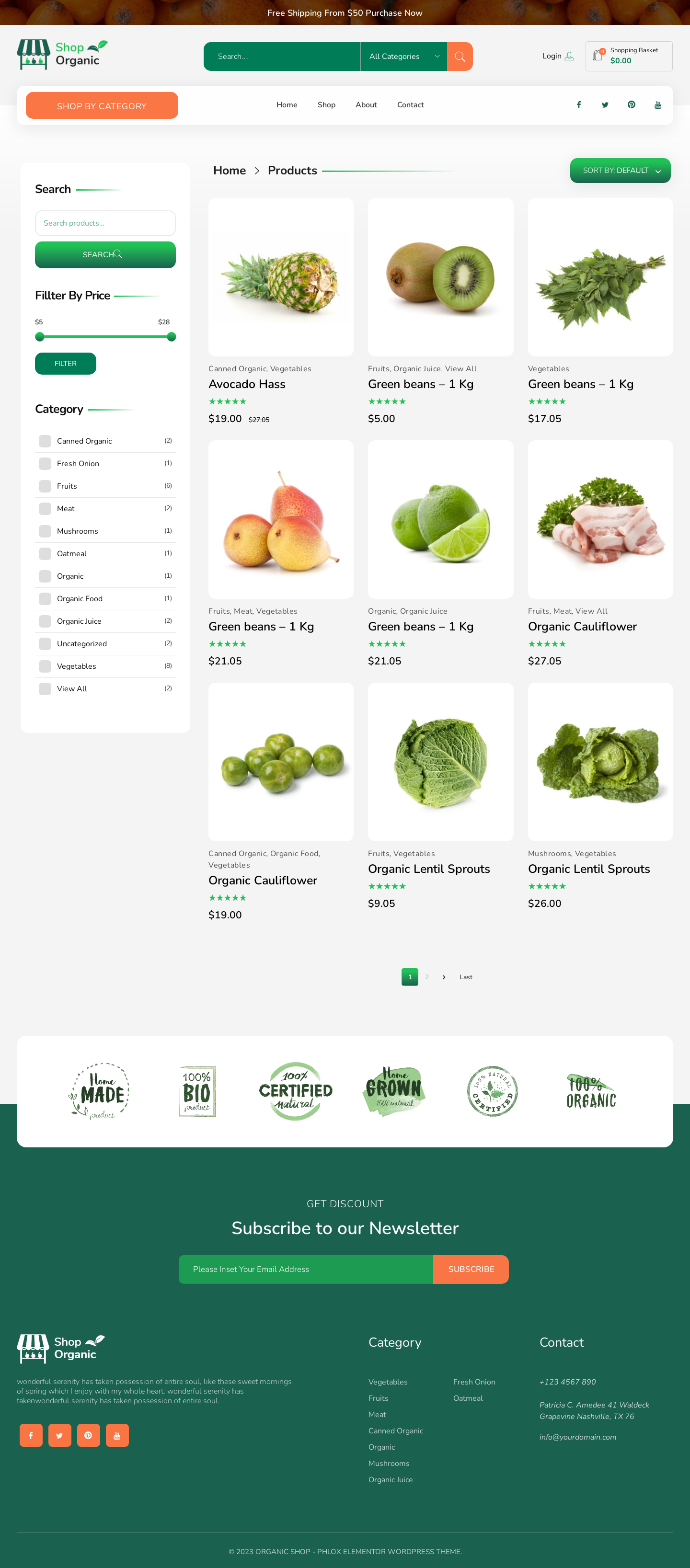Open the All Categories dropdown
690x1568 pixels.
tap(404, 57)
